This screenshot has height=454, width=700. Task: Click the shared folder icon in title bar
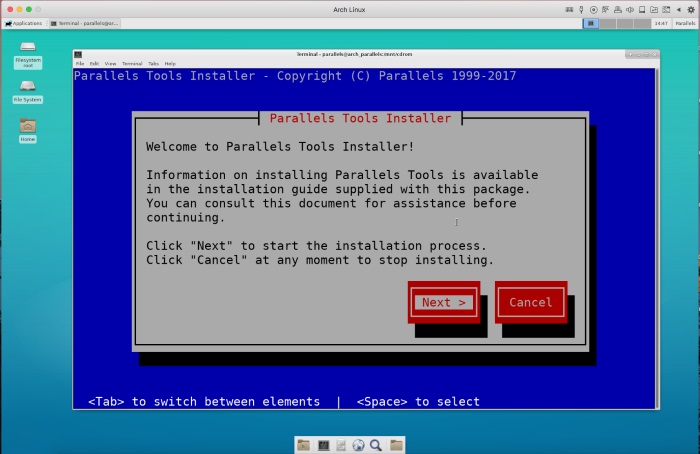pos(654,9)
